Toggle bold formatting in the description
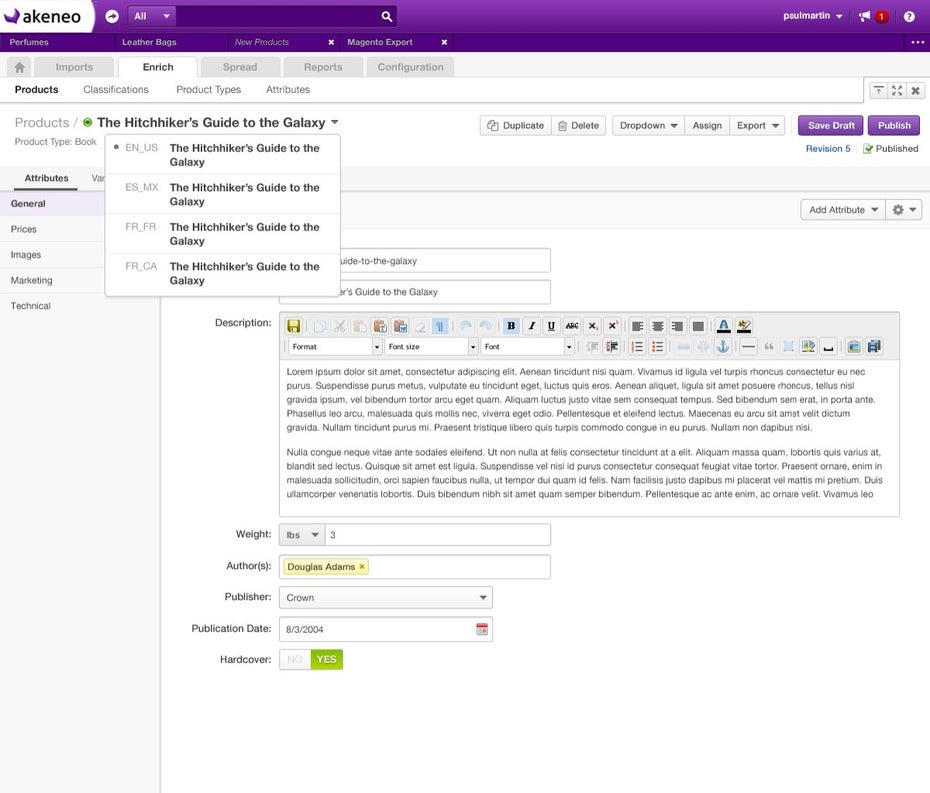Image resolution: width=930 pixels, height=793 pixels. click(x=511, y=326)
